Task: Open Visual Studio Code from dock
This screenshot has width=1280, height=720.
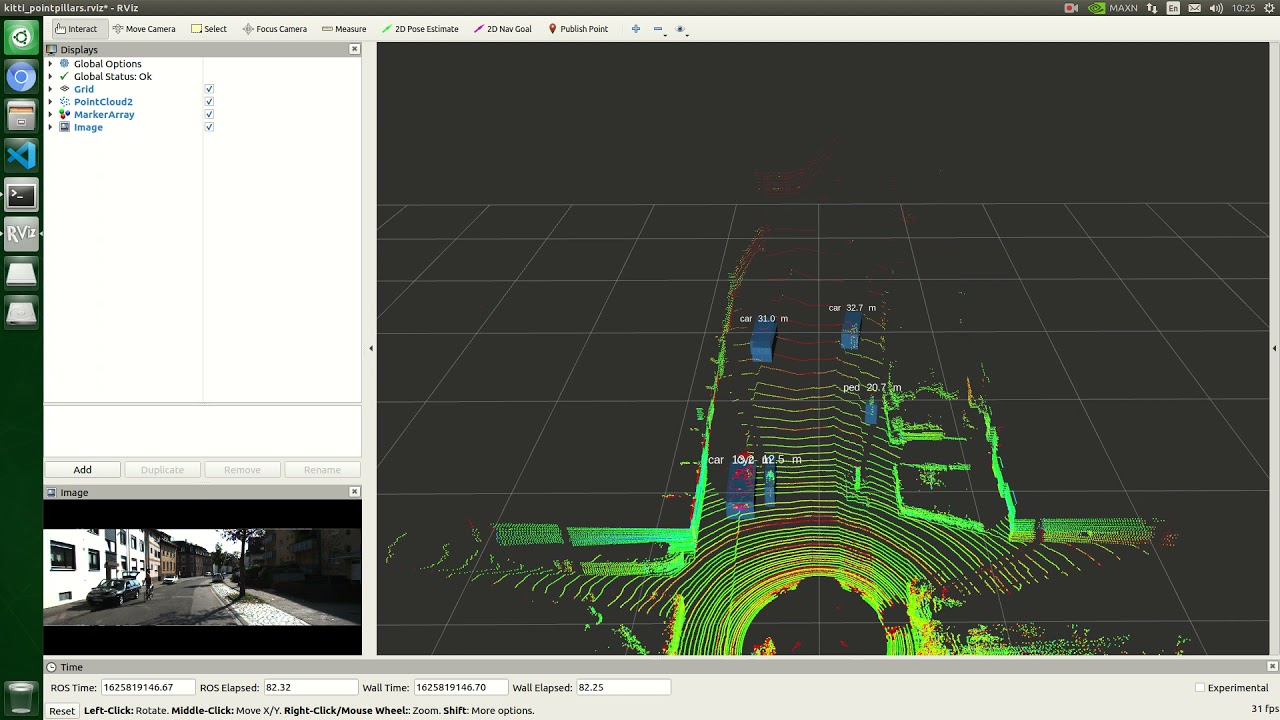Action: tap(21, 155)
